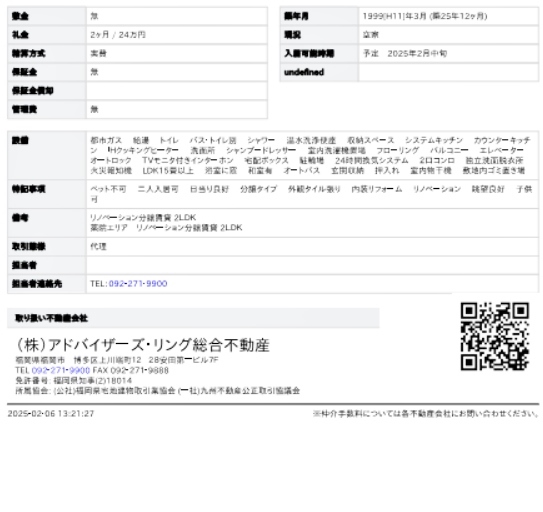This screenshot has height=512, width=543.
Task: Click the license number 福岡県知事(2)18014 line
Action: [x=74, y=381]
